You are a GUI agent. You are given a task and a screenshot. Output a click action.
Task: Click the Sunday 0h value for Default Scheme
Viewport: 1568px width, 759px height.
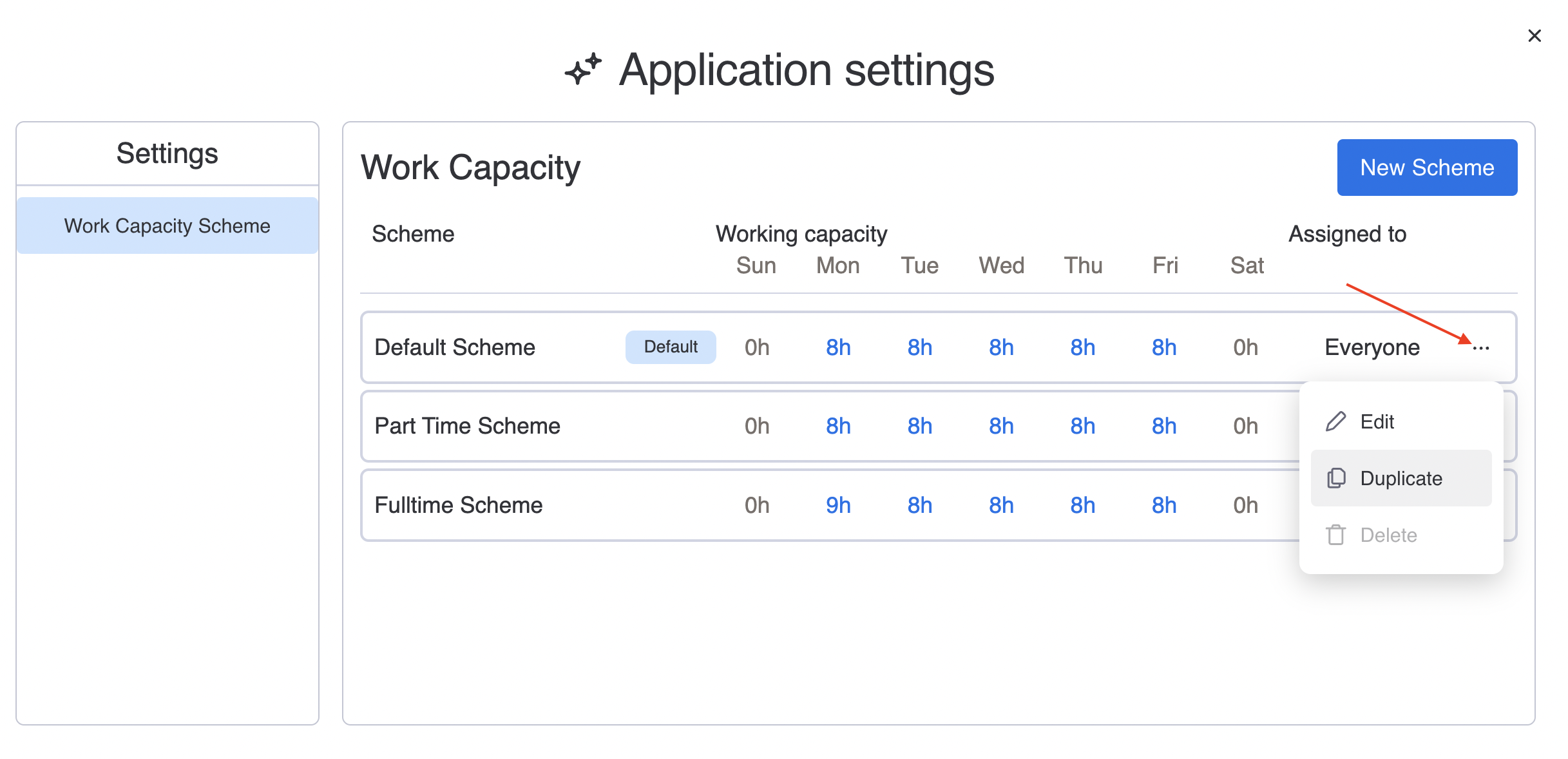756,347
